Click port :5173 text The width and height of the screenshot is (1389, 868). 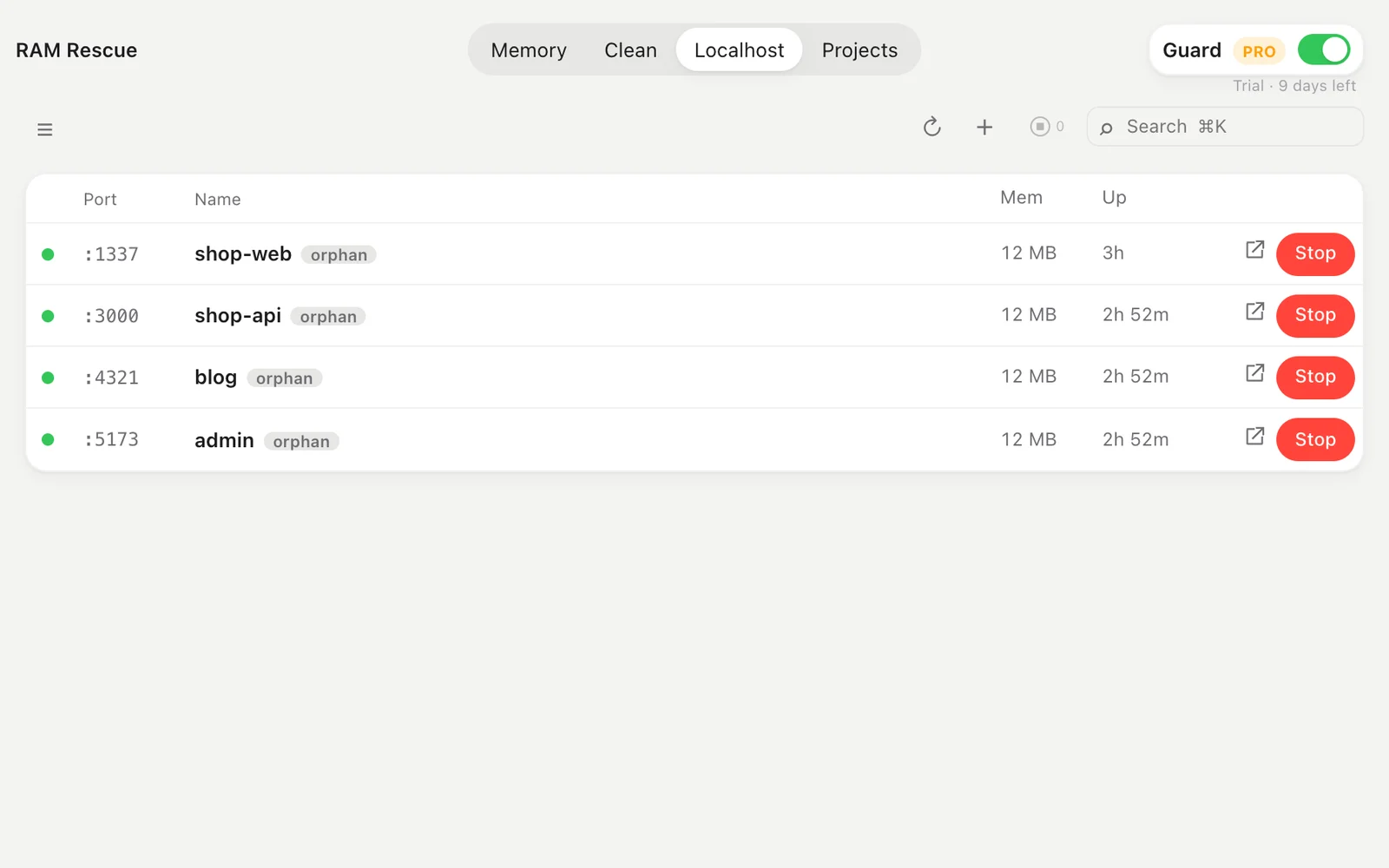tap(111, 439)
